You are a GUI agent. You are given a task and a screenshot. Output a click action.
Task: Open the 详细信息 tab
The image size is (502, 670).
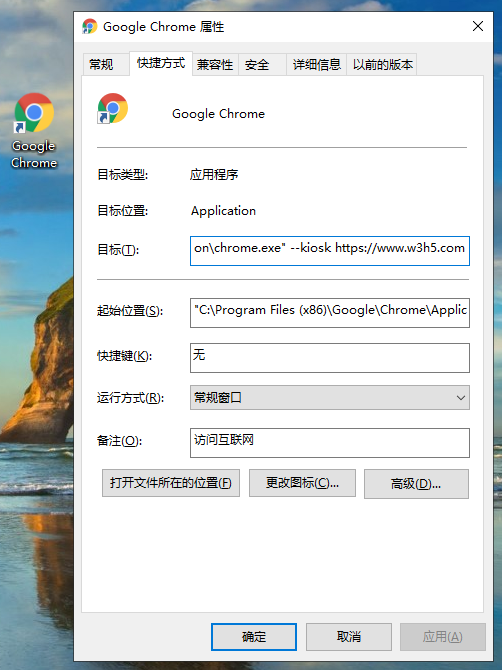(317, 65)
